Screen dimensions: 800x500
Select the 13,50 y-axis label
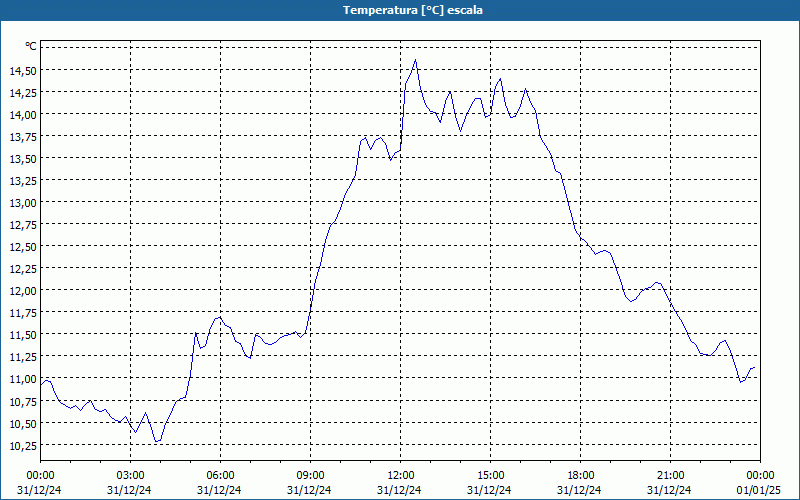pos(23,158)
